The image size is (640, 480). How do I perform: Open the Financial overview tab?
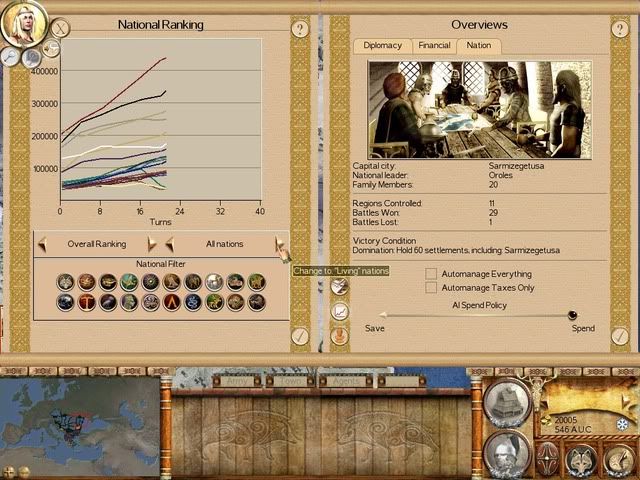pyautogui.click(x=433, y=45)
